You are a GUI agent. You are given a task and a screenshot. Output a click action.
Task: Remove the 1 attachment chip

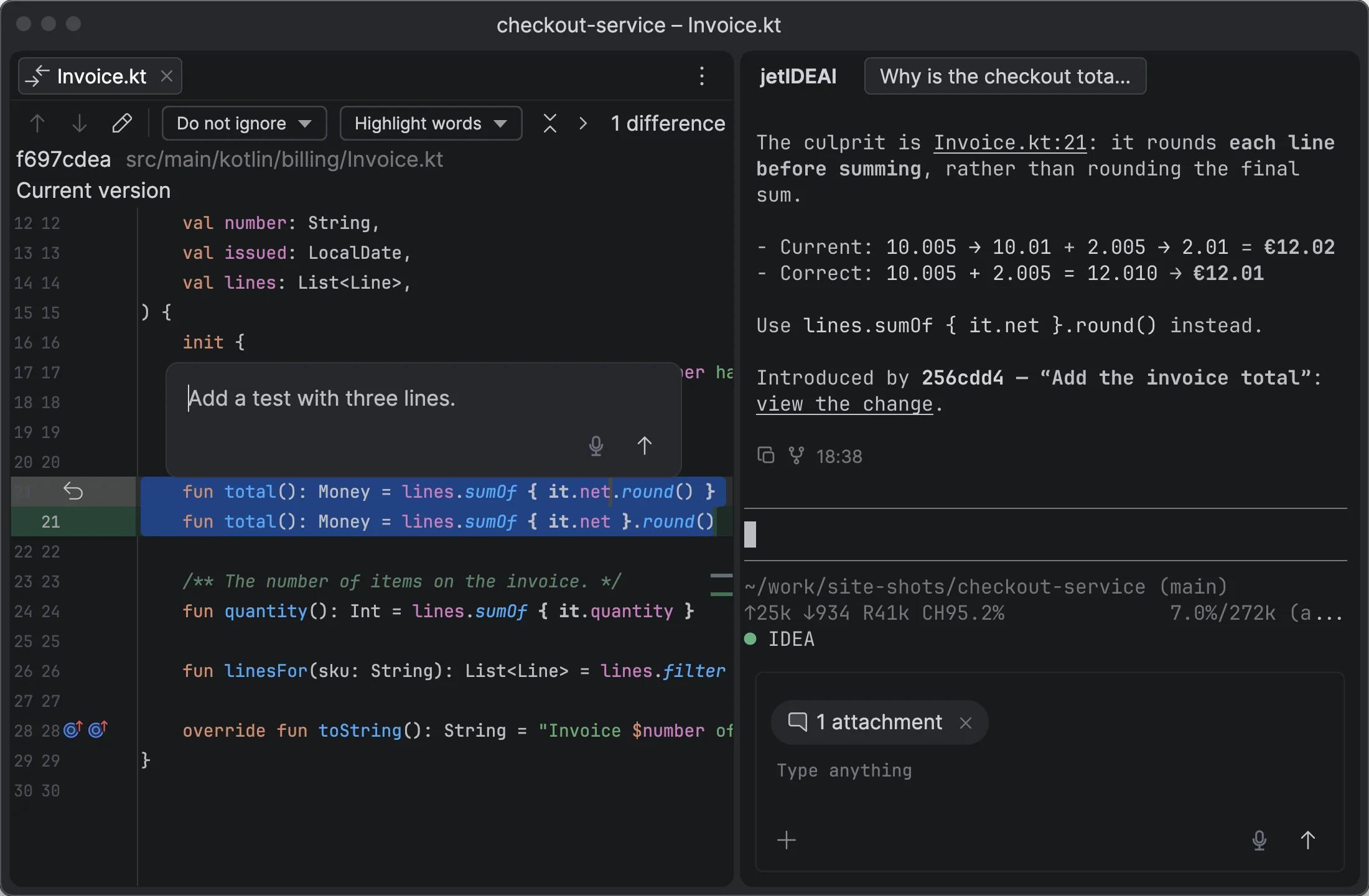pyautogui.click(x=966, y=722)
